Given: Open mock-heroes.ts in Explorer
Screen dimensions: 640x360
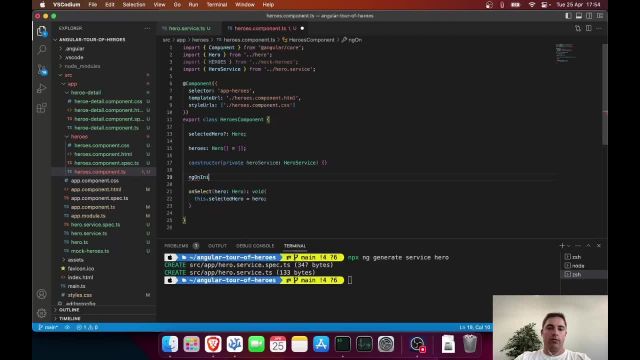Looking at the screenshot, I should (90, 251).
